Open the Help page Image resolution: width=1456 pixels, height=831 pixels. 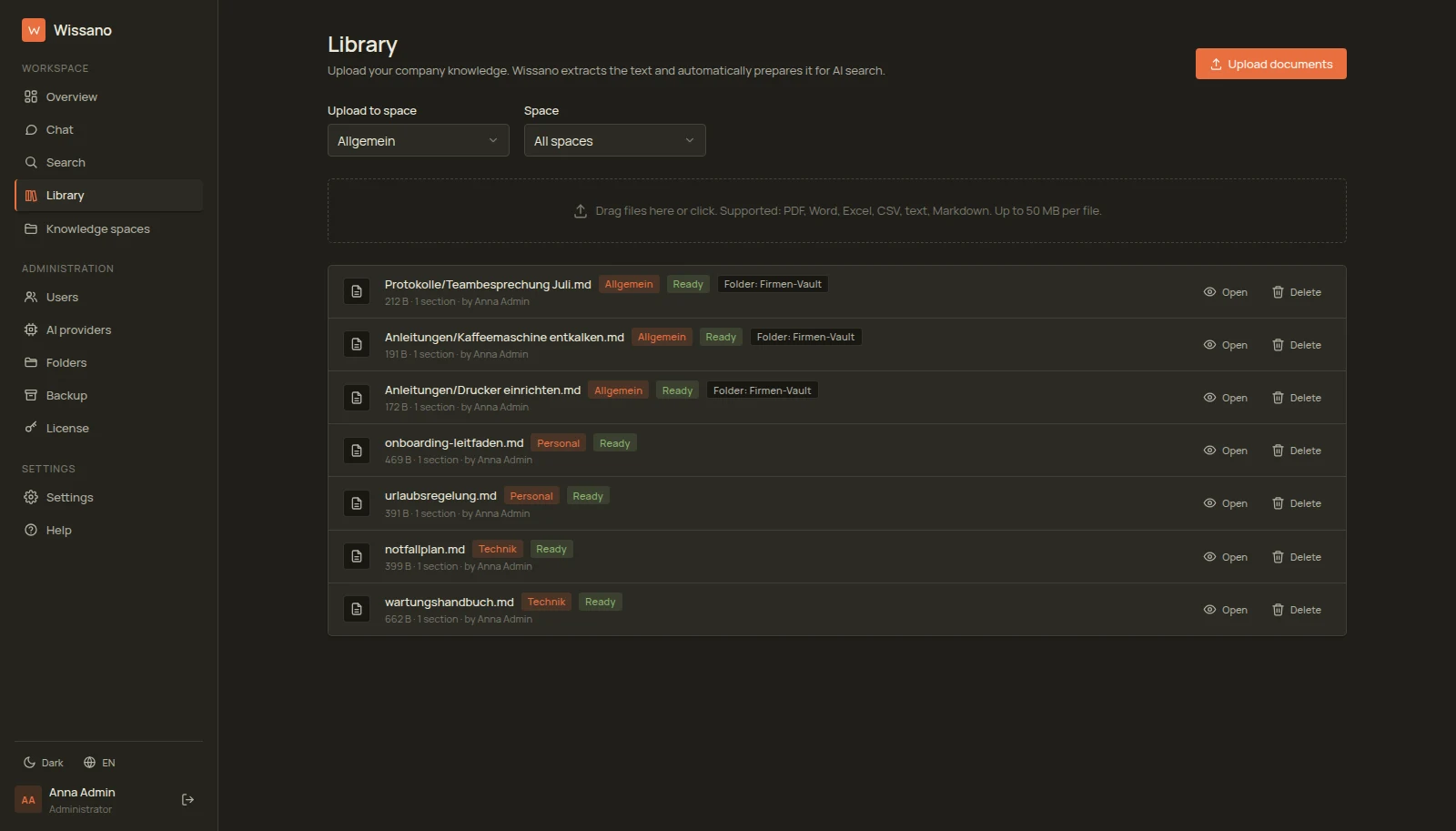tap(108, 530)
